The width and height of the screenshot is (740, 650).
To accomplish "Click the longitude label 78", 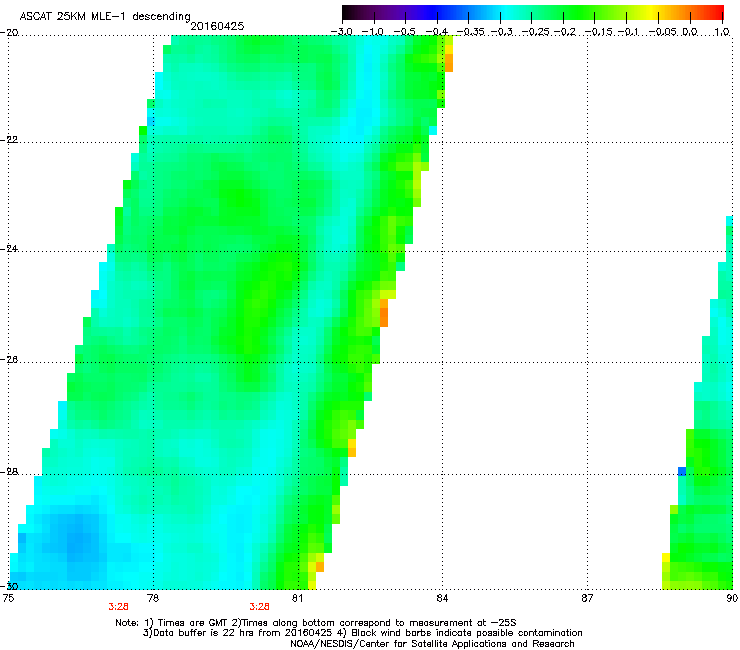I will click(153, 598).
